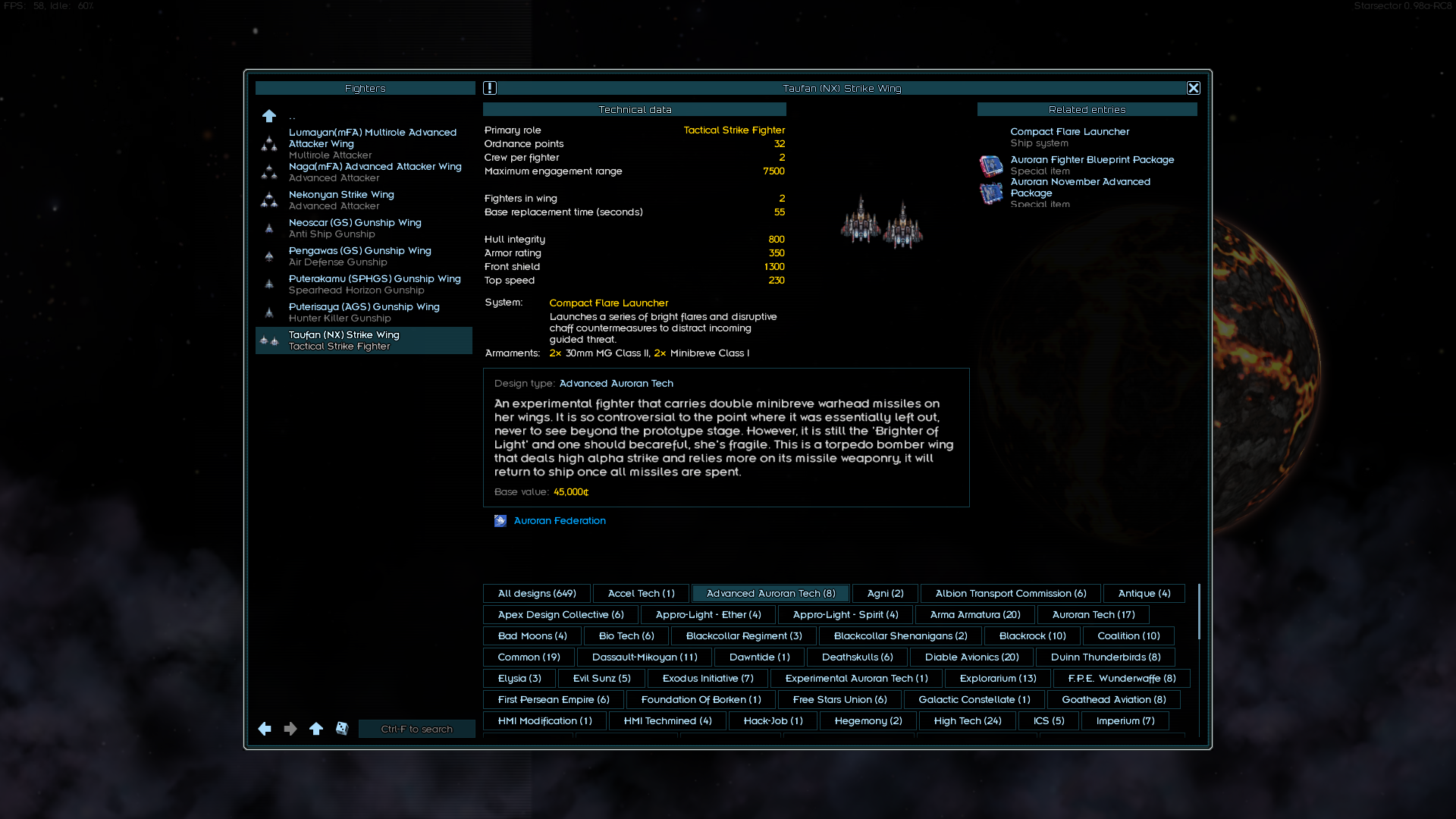The image size is (1456, 819).
Task: Toggle the All designs (649) filter
Action: pos(537,594)
